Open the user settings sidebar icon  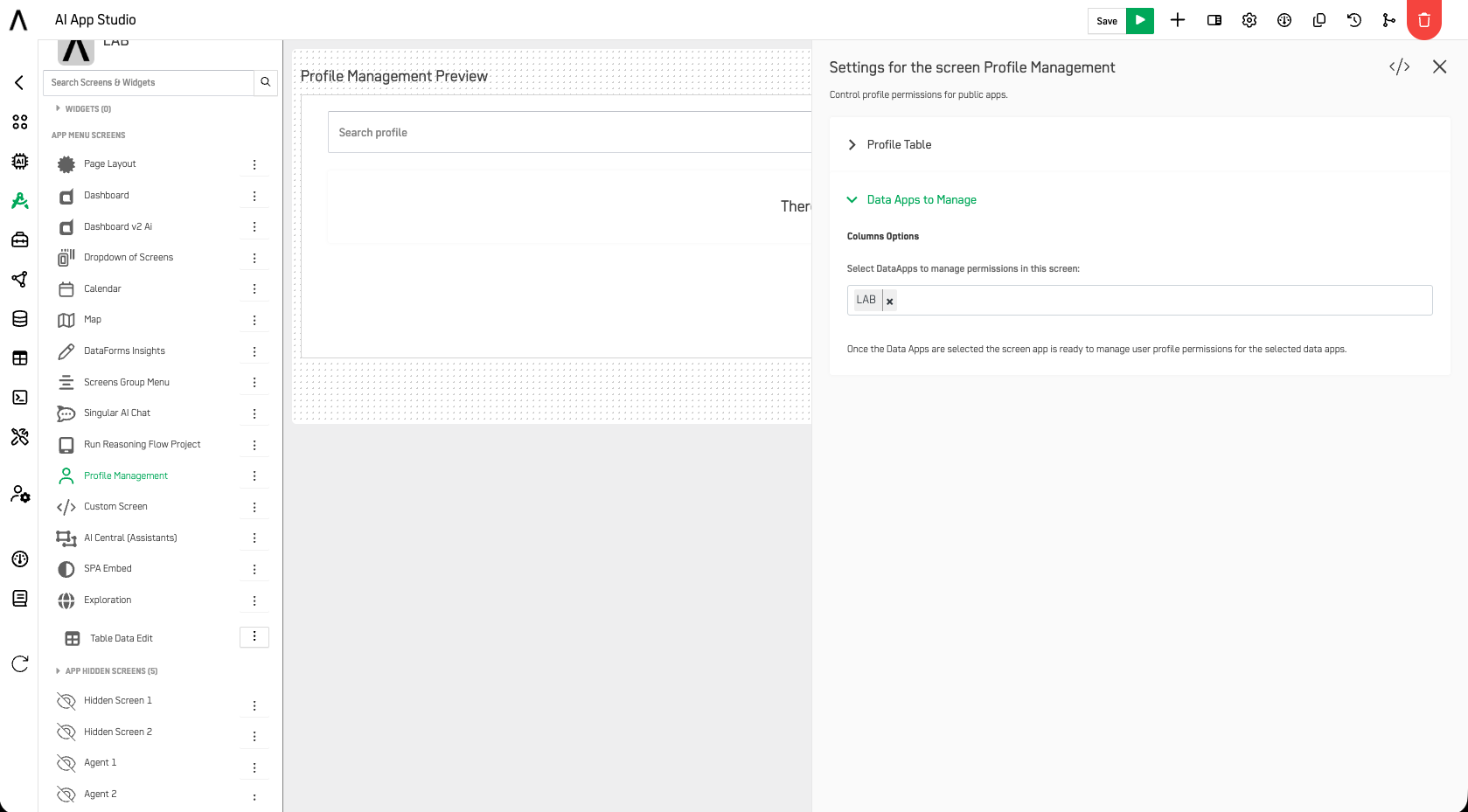[x=19, y=494]
